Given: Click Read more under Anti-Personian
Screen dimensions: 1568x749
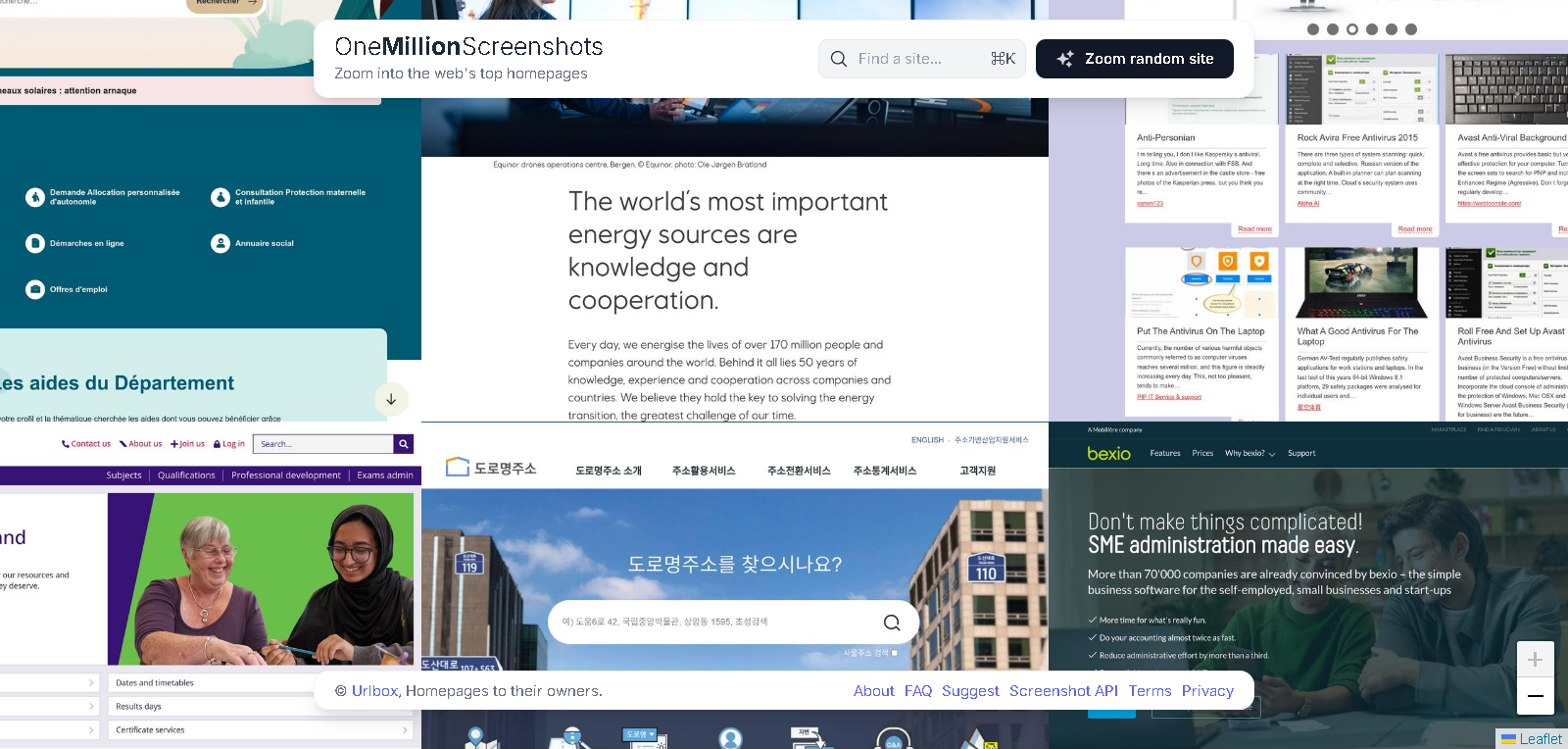Looking at the screenshot, I should coord(1254,228).
